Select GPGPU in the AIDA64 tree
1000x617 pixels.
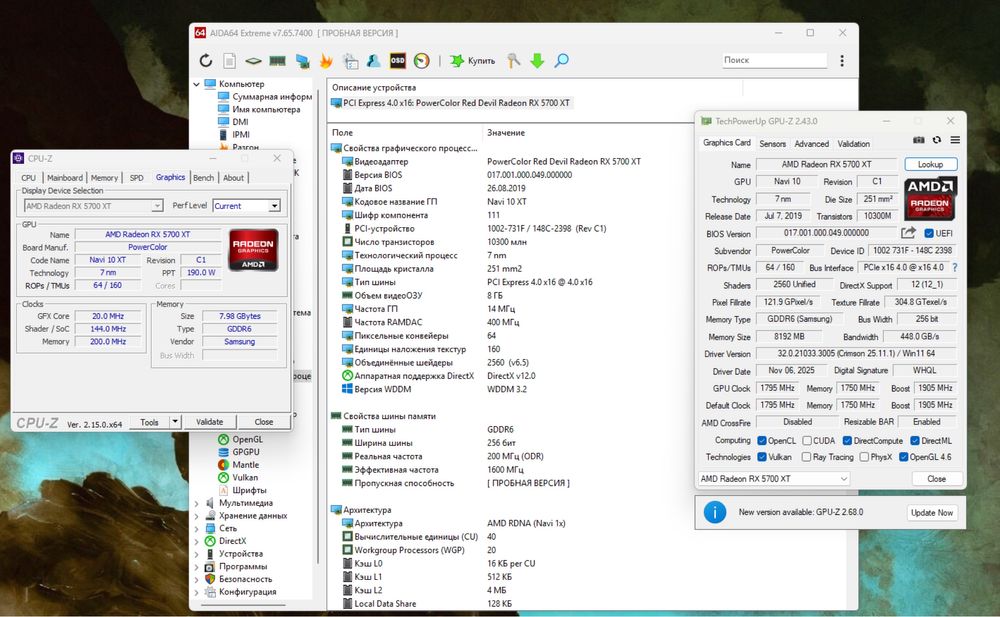point(246,452)
